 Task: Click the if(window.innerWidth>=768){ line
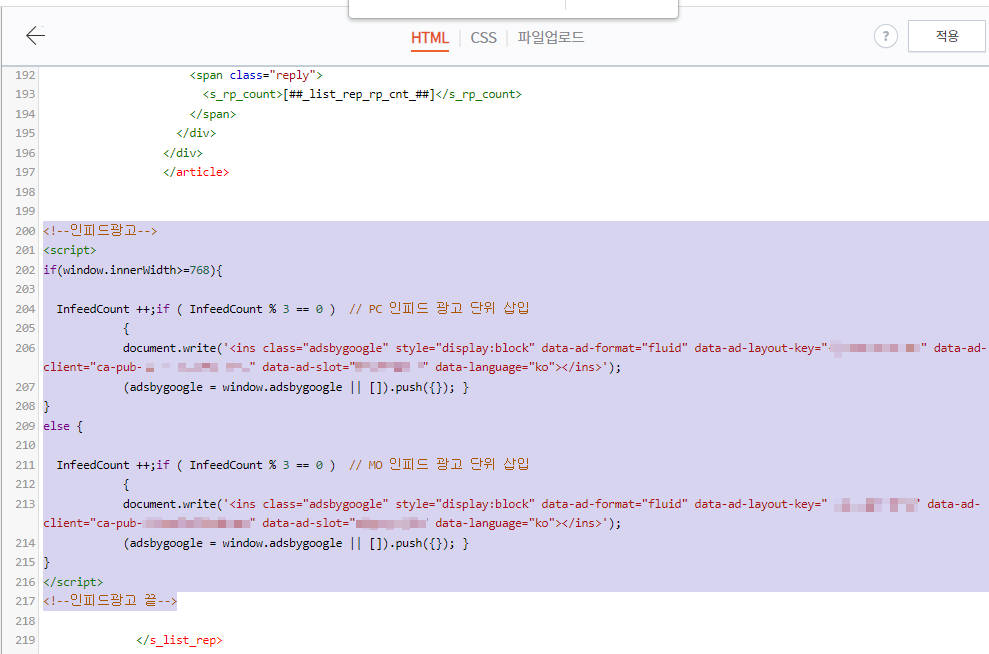(x=133, y=270)
